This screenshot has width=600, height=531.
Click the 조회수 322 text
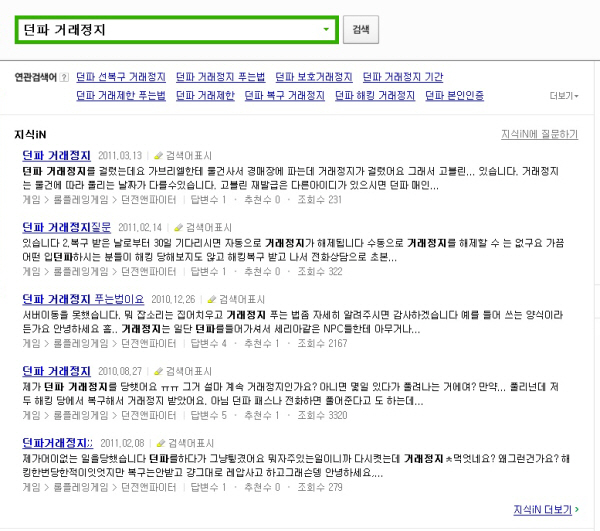click(x=320, y=272)
